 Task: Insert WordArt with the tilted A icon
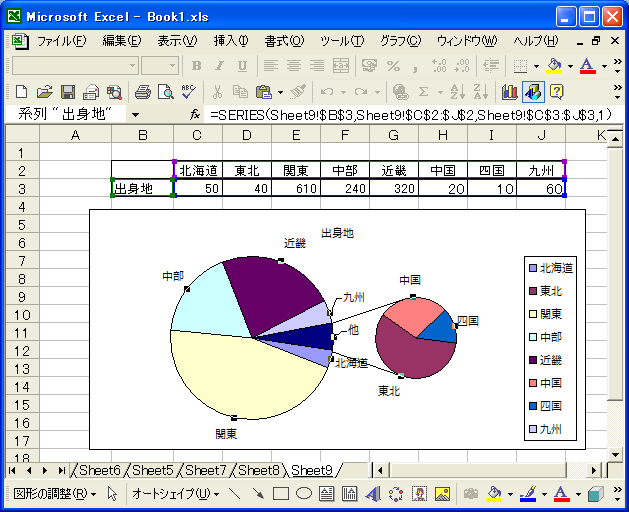click(373, 494)
